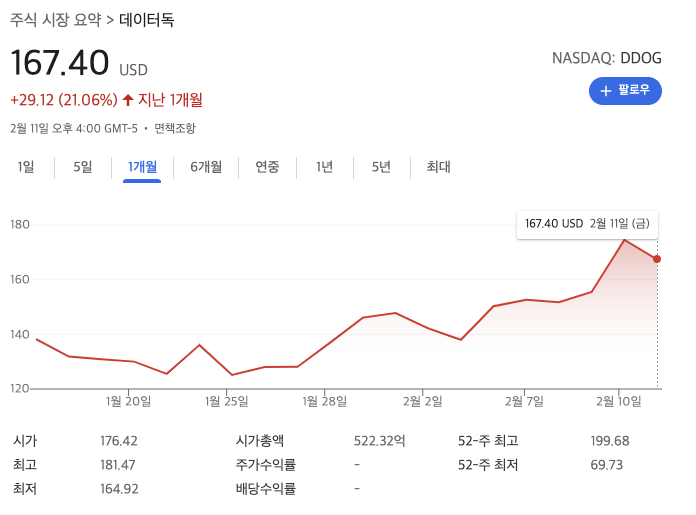Click the 140 y-axis label
Image resolution: width=696 pixels, height=515 pixels.
click(x=20, y=334)
